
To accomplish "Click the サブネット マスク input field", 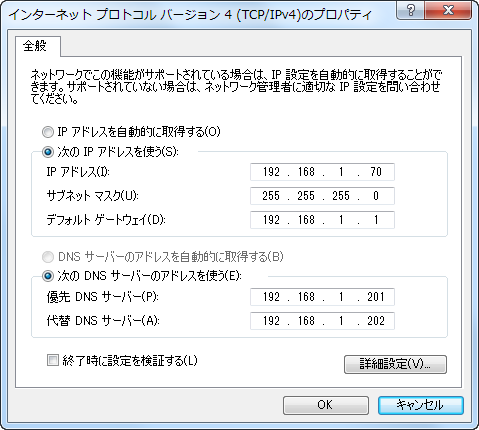I will click(322, 196).
